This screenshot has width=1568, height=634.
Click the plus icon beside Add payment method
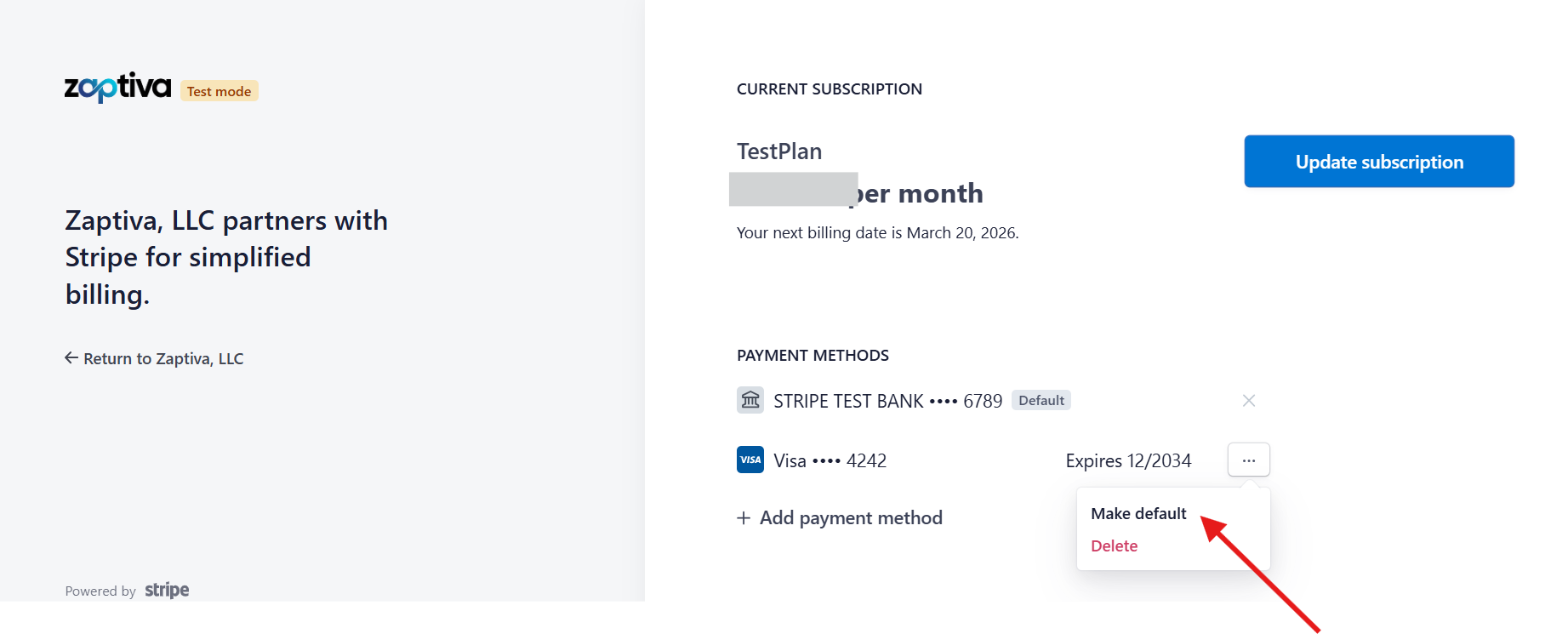pos(744,518)
